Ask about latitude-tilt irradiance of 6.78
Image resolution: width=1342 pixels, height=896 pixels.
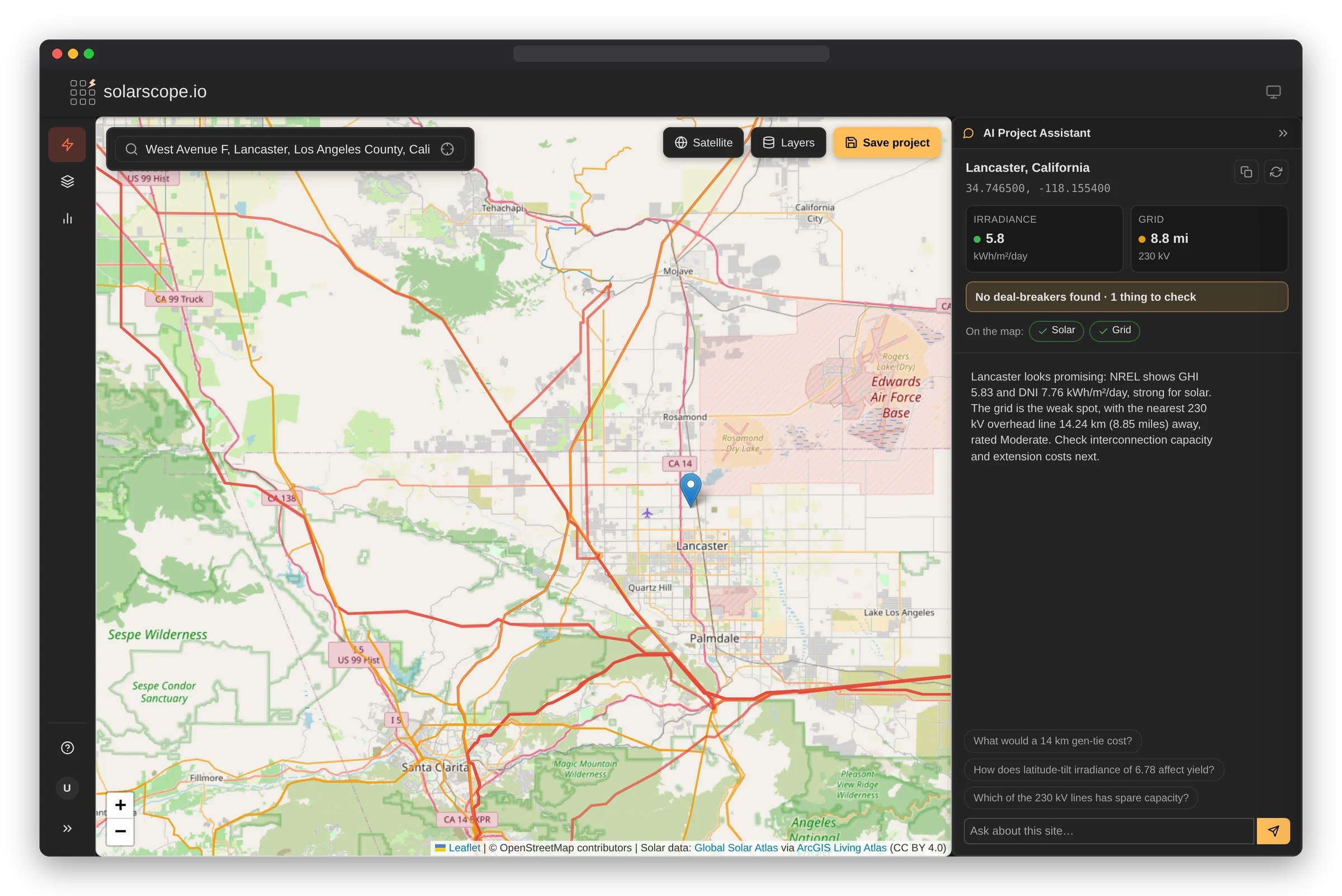point(1093,770)
